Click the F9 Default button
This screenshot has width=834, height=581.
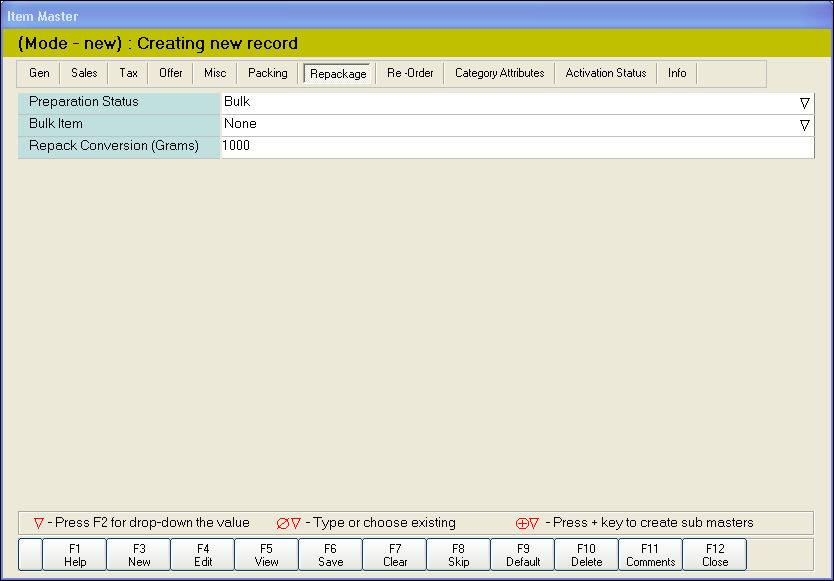point(522,555)
